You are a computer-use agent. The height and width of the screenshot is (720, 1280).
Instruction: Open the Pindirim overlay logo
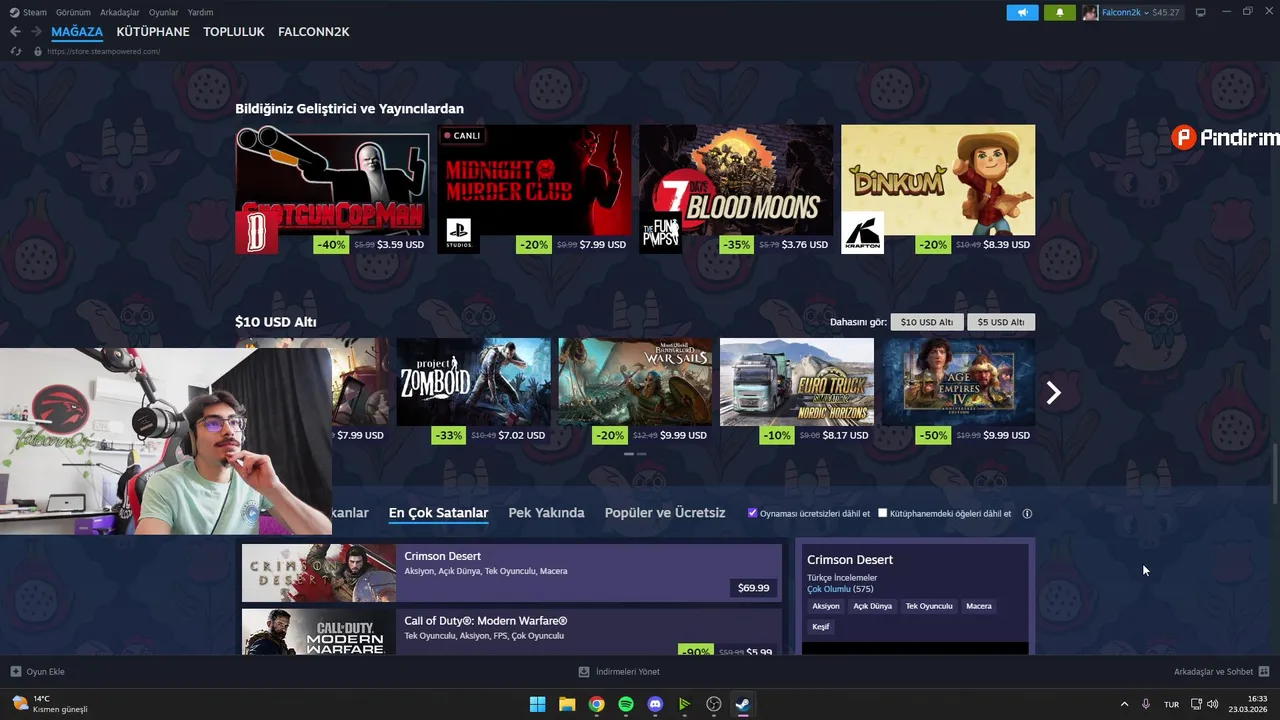click(x=1226, y=138)
